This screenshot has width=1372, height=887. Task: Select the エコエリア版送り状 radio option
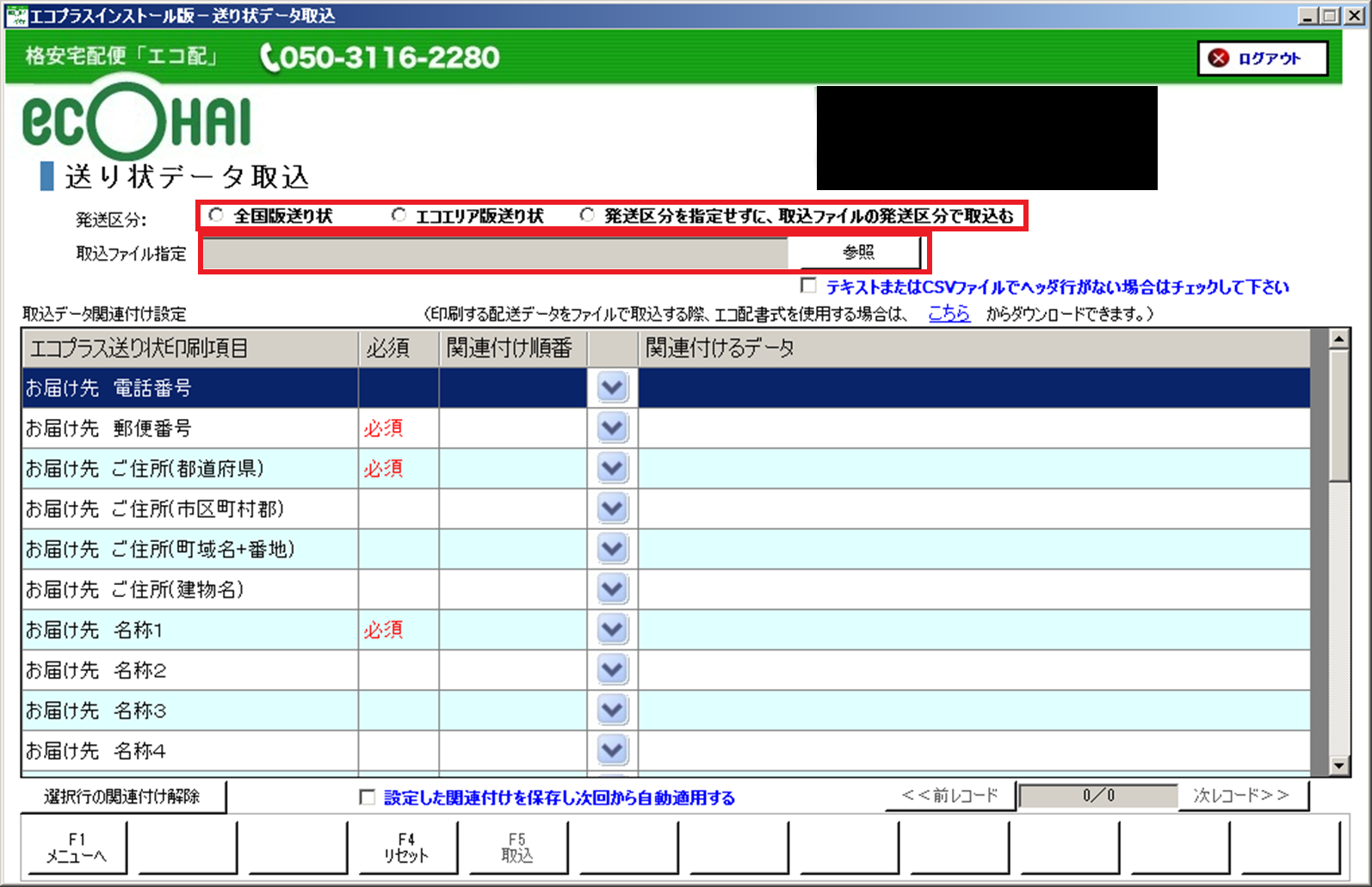[x=399, y=215]
